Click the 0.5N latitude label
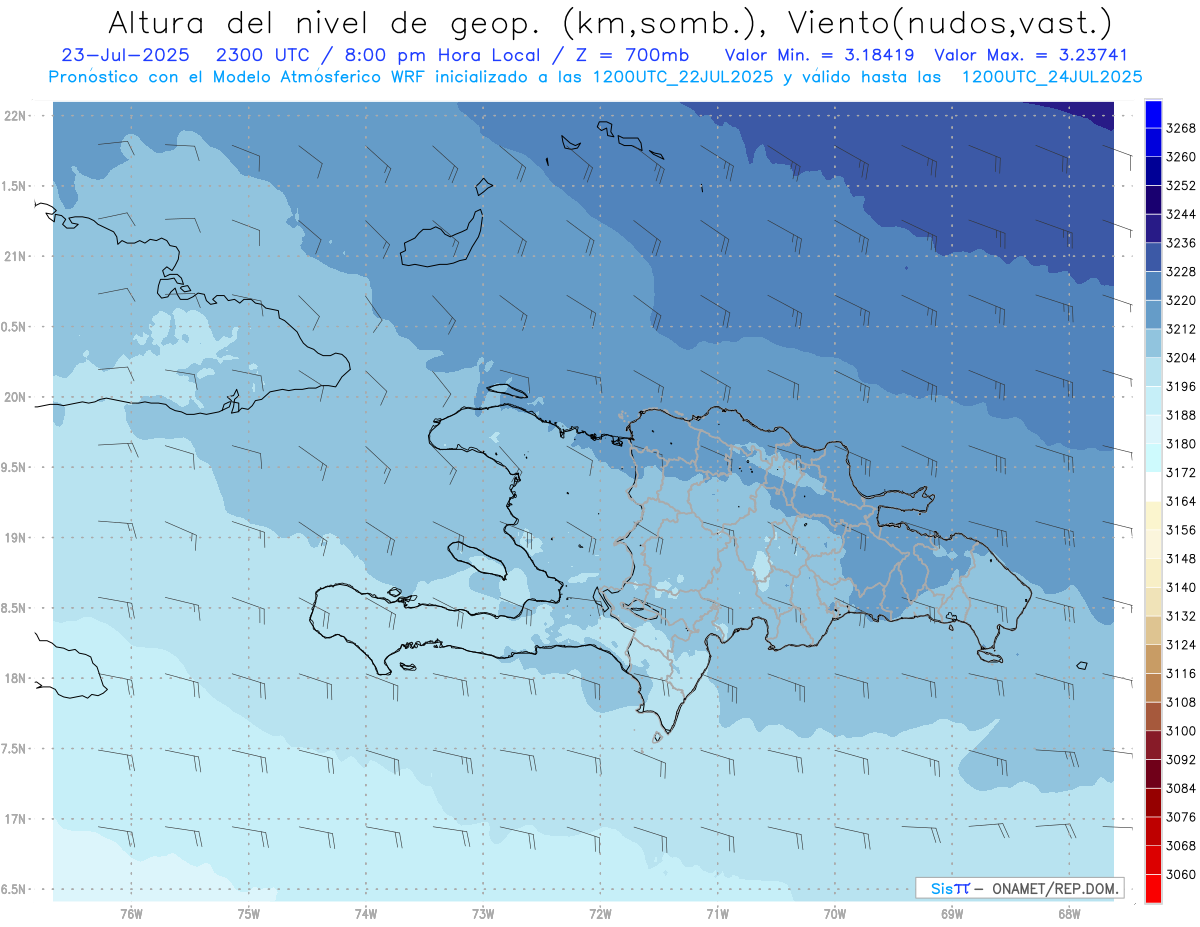 13,327
